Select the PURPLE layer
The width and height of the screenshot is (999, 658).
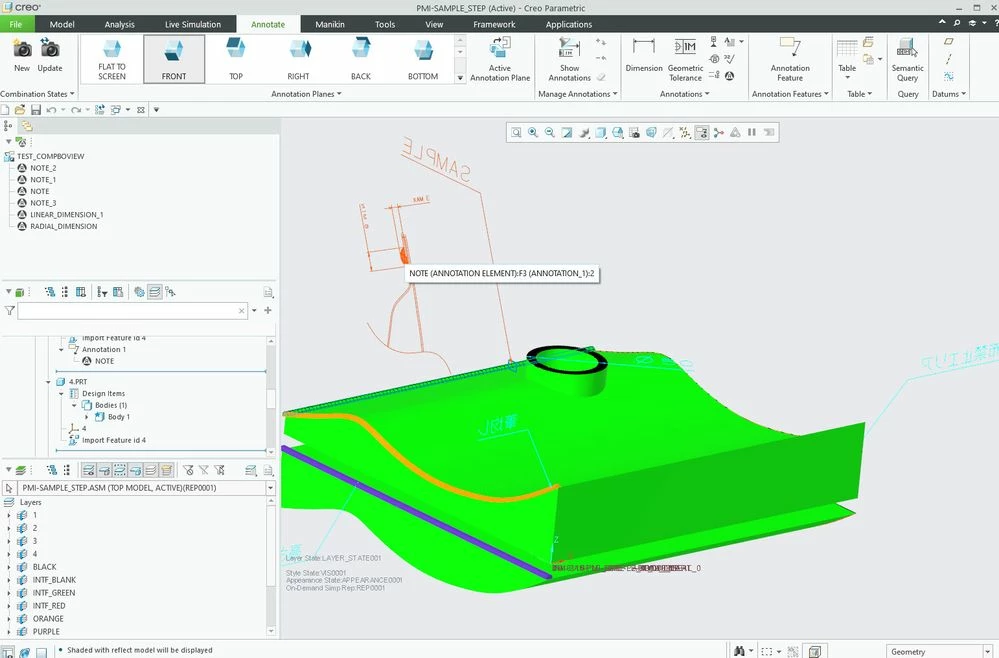coord(46,631)
